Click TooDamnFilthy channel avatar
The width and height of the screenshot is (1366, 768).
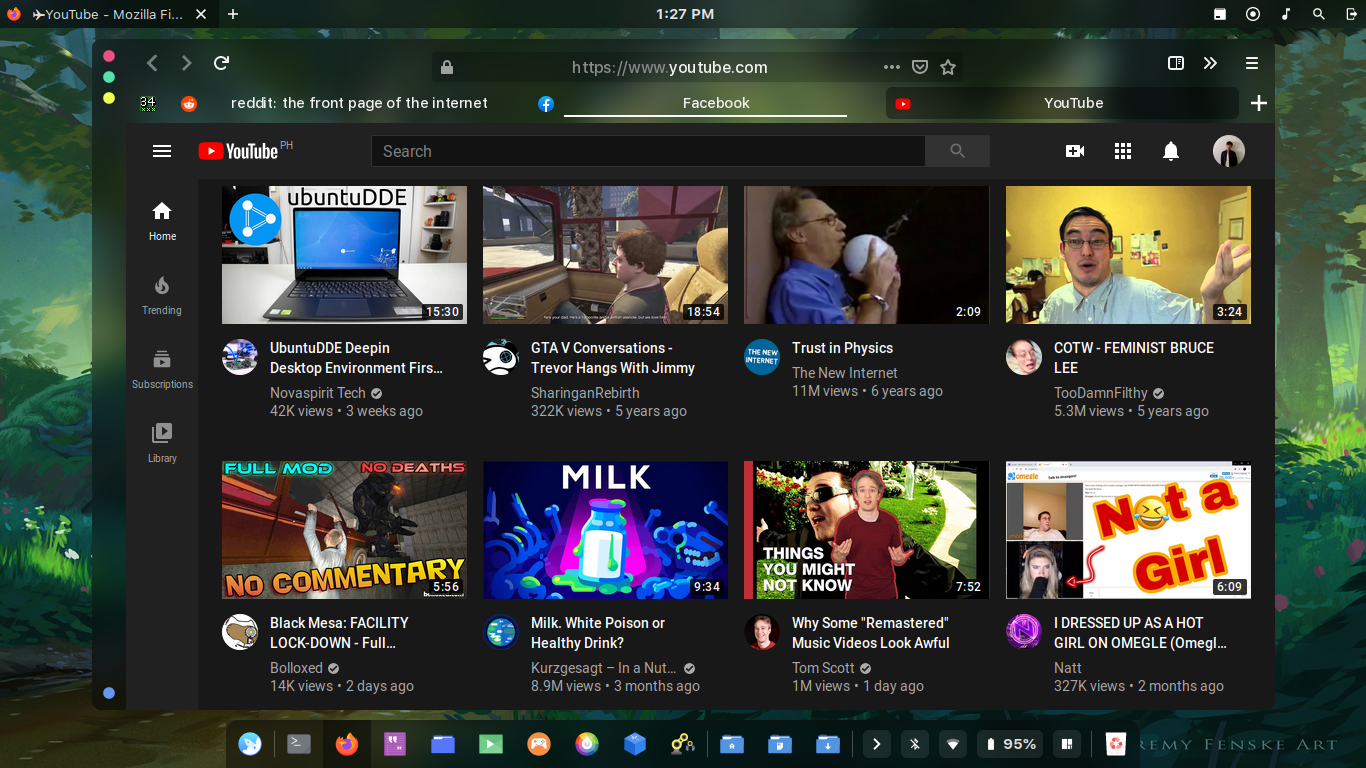coord(1024,357)
